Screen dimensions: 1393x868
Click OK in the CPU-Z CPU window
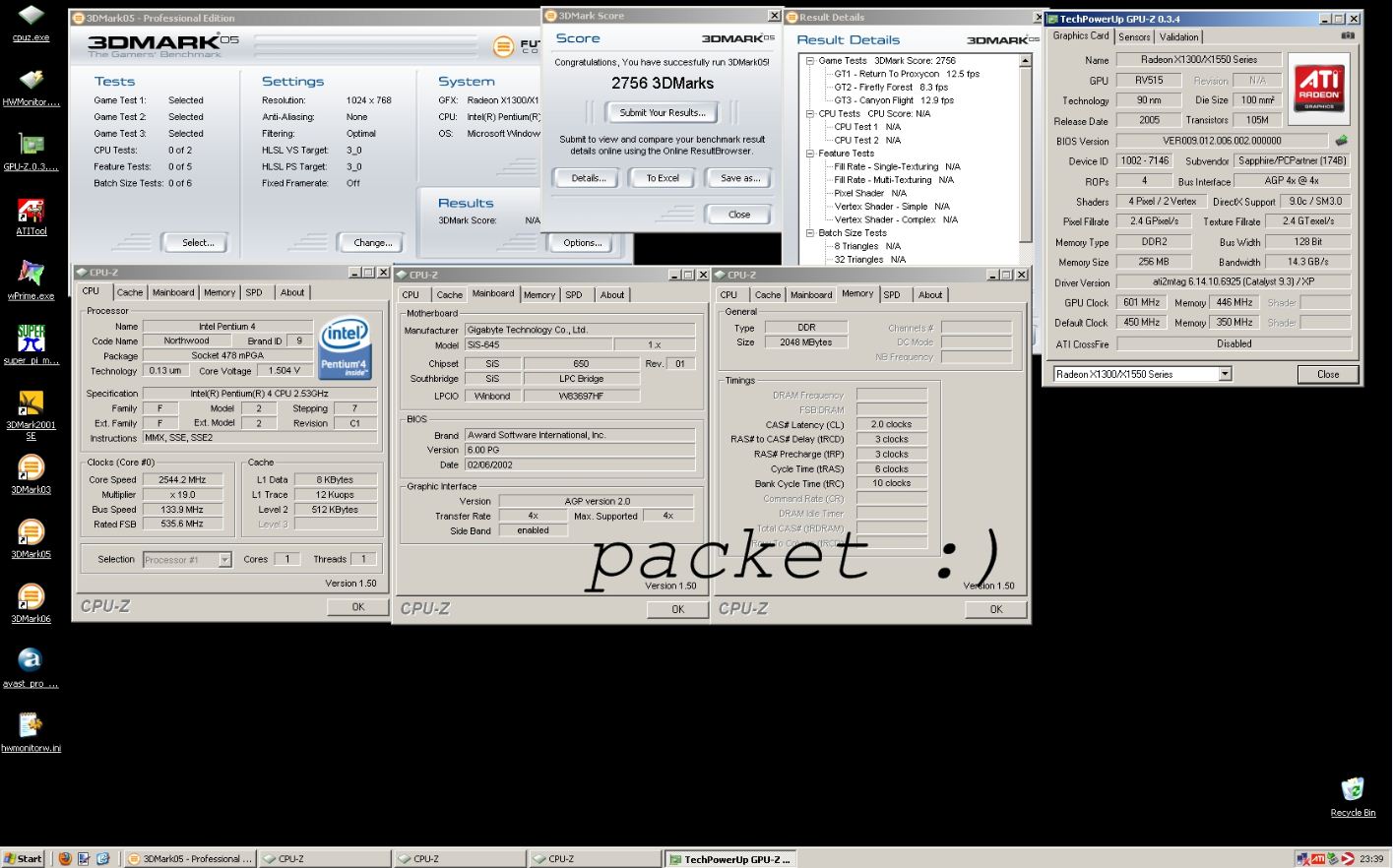(x=358, y=606)
